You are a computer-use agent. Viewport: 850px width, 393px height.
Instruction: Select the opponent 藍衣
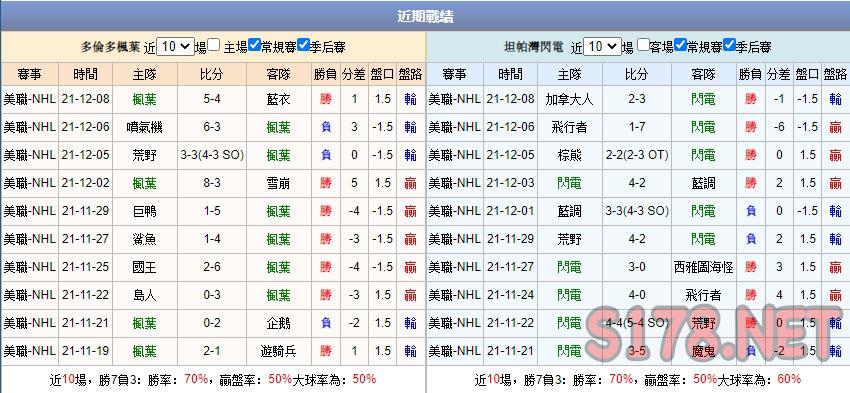click(x=279, y=99)
